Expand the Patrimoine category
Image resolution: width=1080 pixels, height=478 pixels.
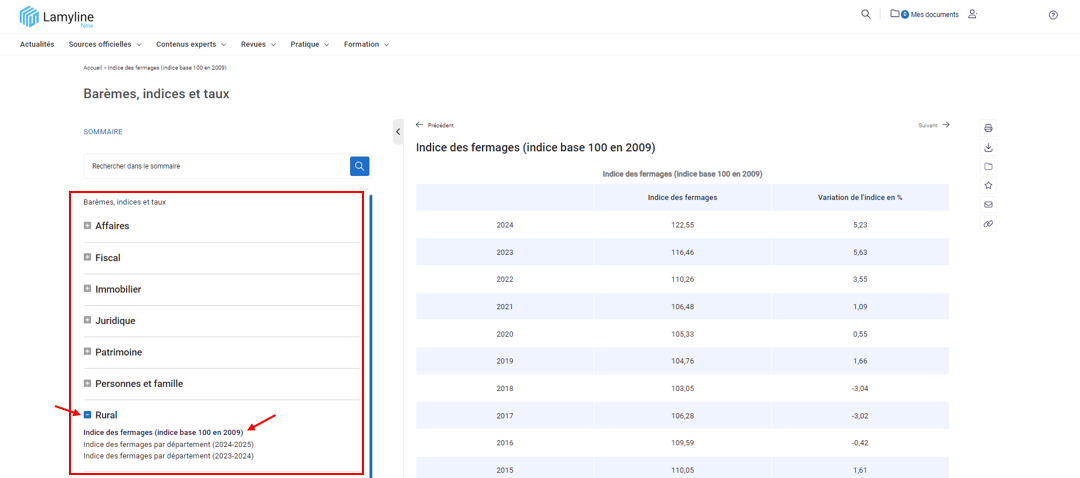click(88, 352)
